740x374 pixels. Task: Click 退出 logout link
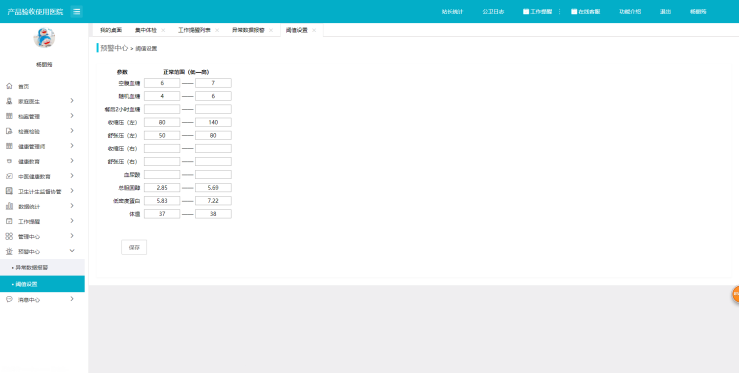coord(665,11)
